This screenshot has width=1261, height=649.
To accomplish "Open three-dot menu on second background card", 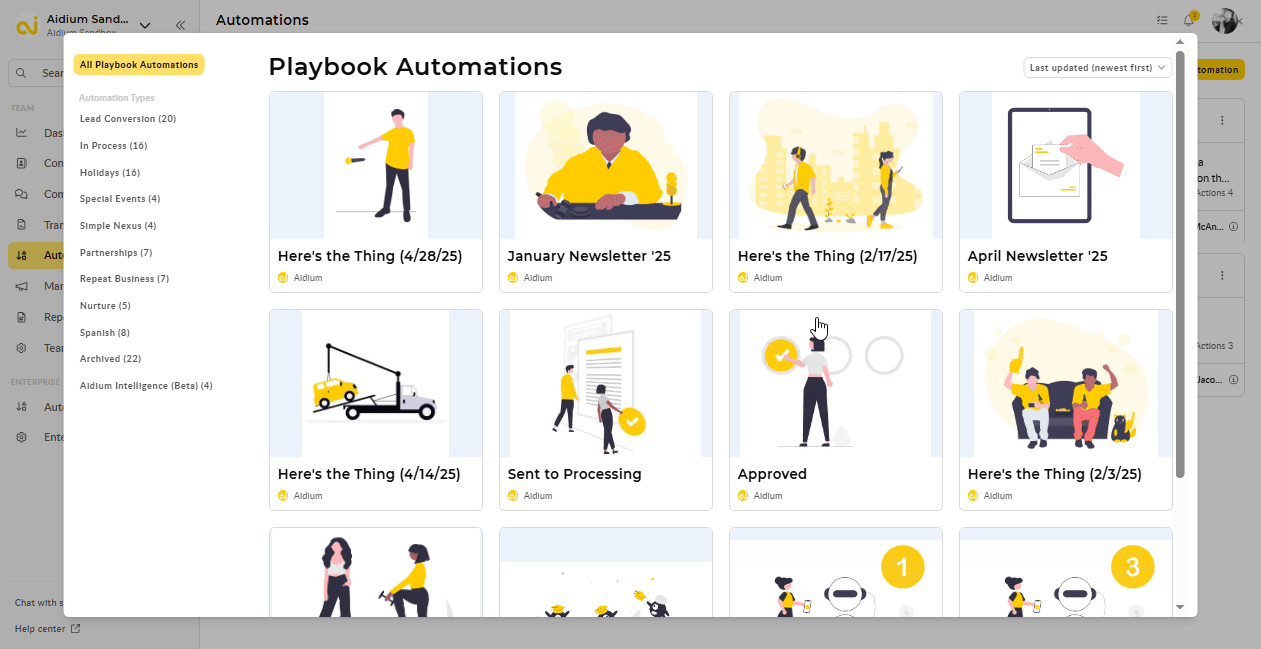I will (x=1222, y=274).
